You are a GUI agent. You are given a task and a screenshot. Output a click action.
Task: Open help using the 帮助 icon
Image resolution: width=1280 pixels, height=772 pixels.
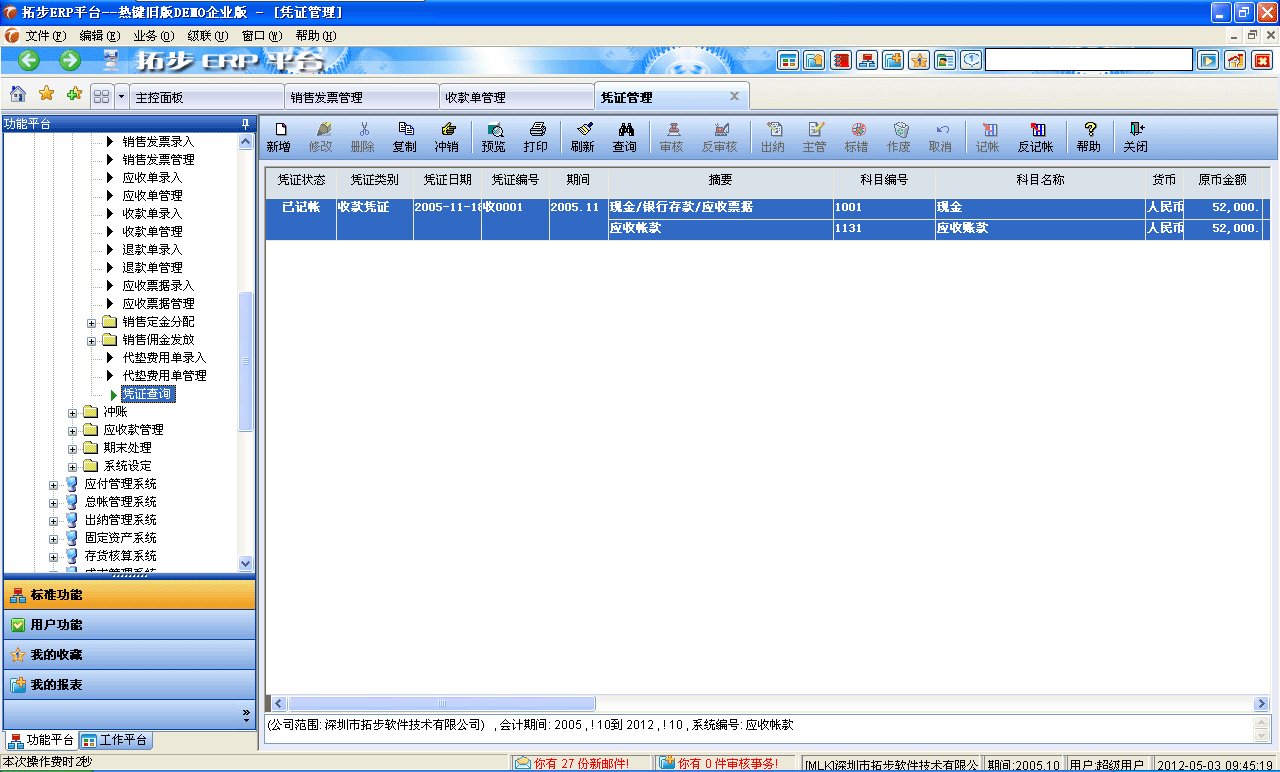(x=1088, y=137)
